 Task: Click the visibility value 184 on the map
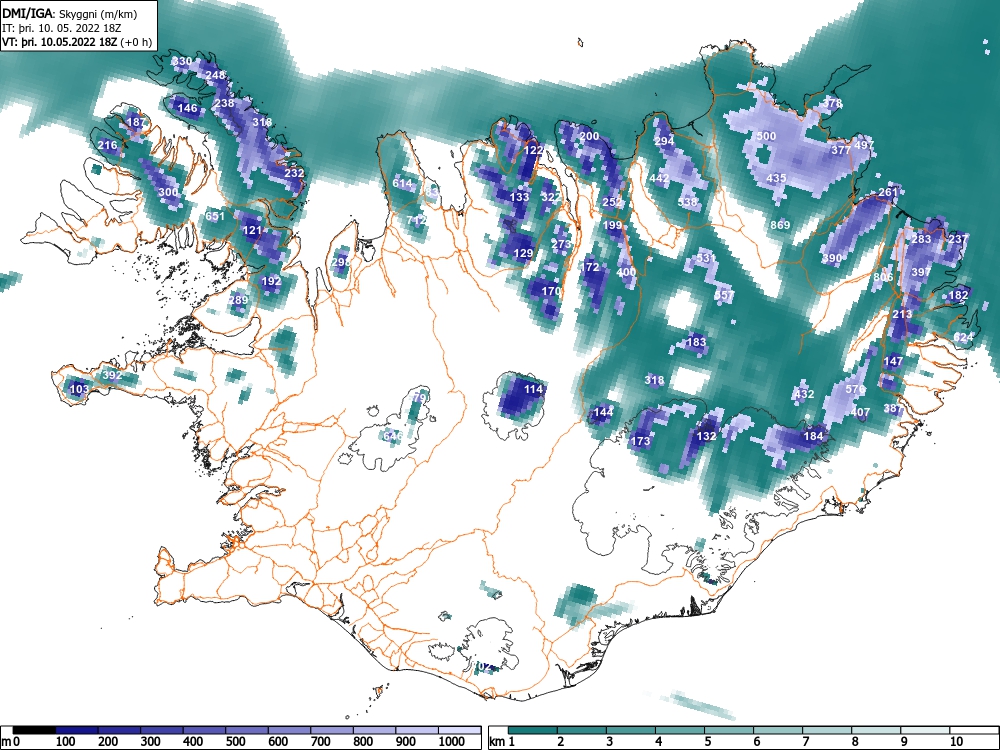tap(813, 436)
